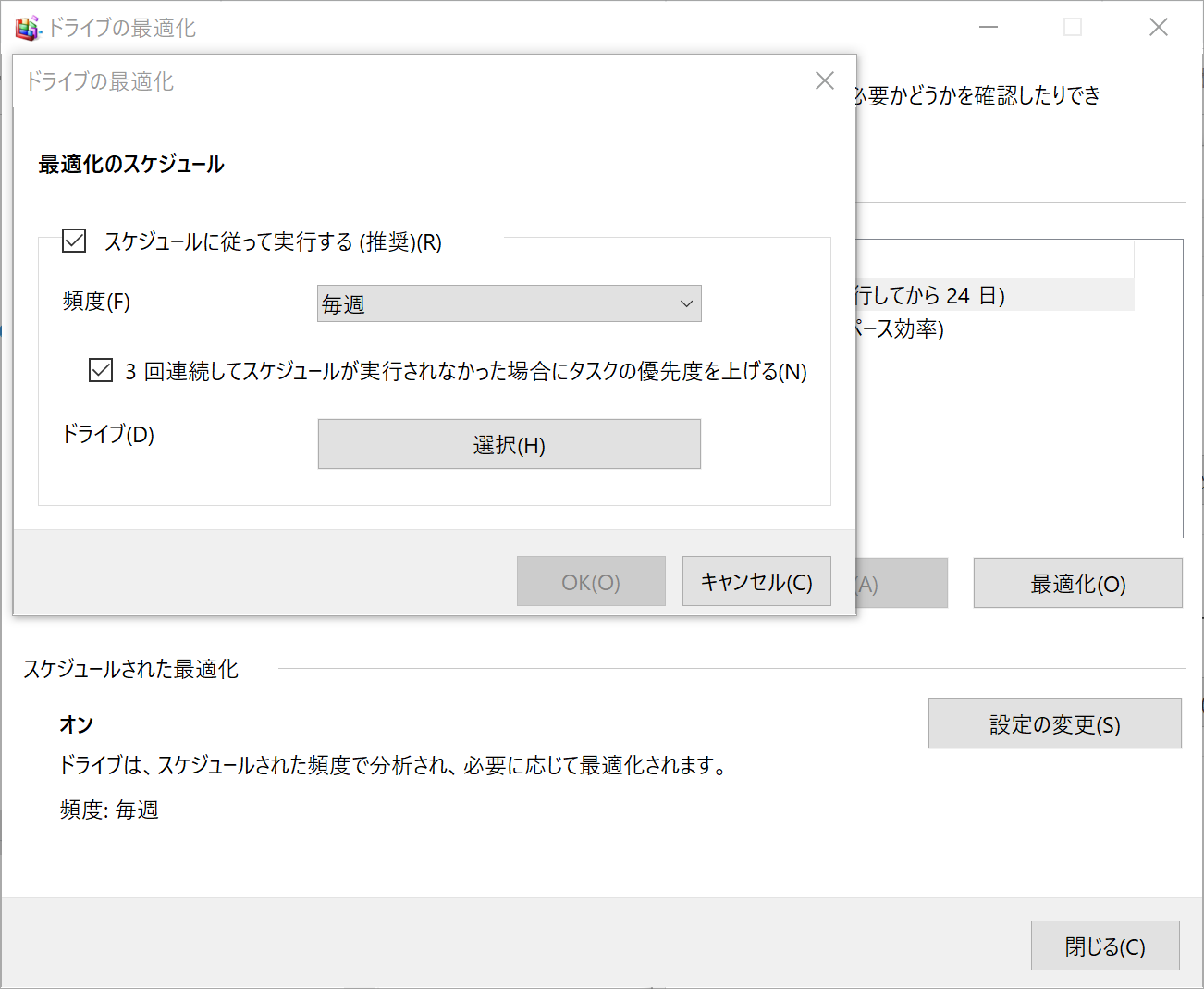Click the partially hidden (A) analyze button
The width and height of the screenshot is (1204, 989).
(902, 584)
